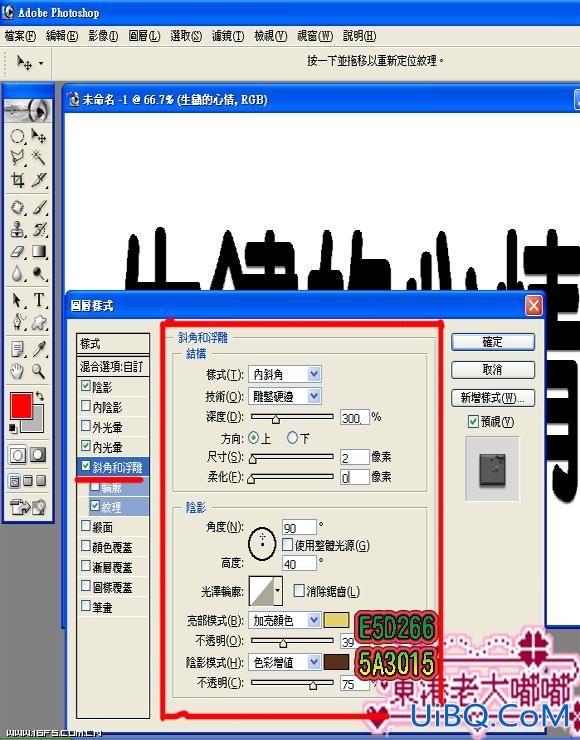Toggle the 預視 preview checkbox
Image resolution: width=580 pixels, height=740 pixels.
pos(473,421)
